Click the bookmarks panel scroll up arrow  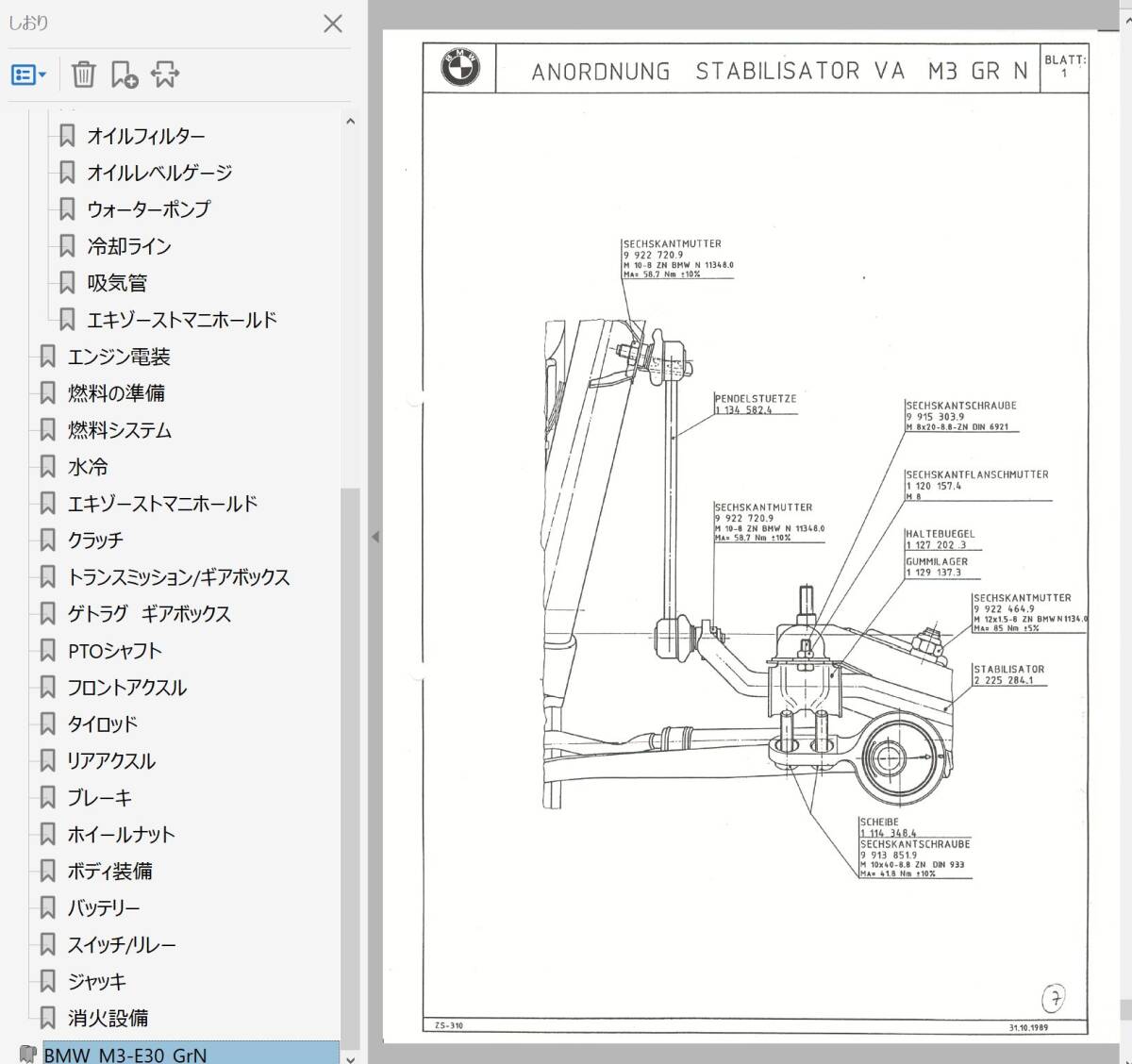point(350,121)
